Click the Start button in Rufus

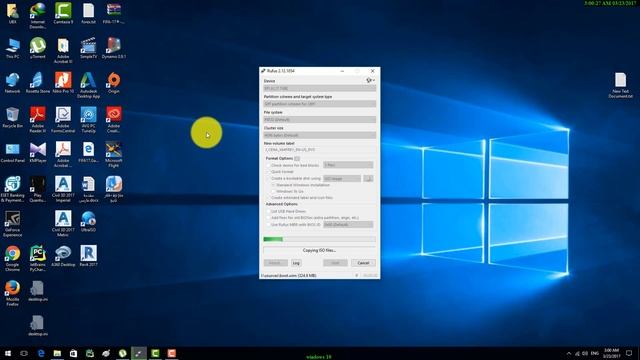[x=336, y=263]
